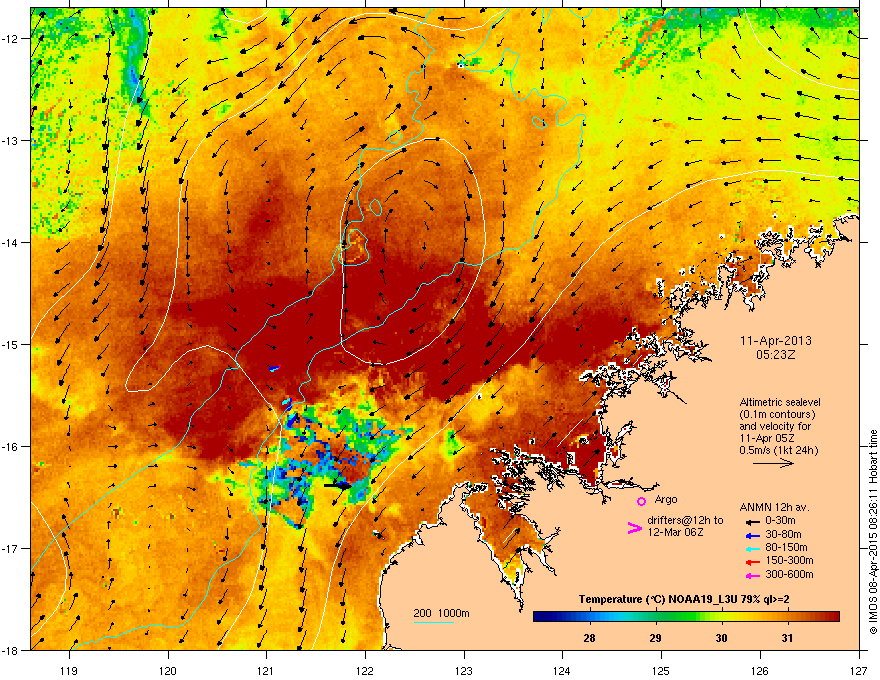This screenshot has height=680, width=880.
Task: Click the '12-Mar 06Z' legend text
Action: [x=675, y=532]
